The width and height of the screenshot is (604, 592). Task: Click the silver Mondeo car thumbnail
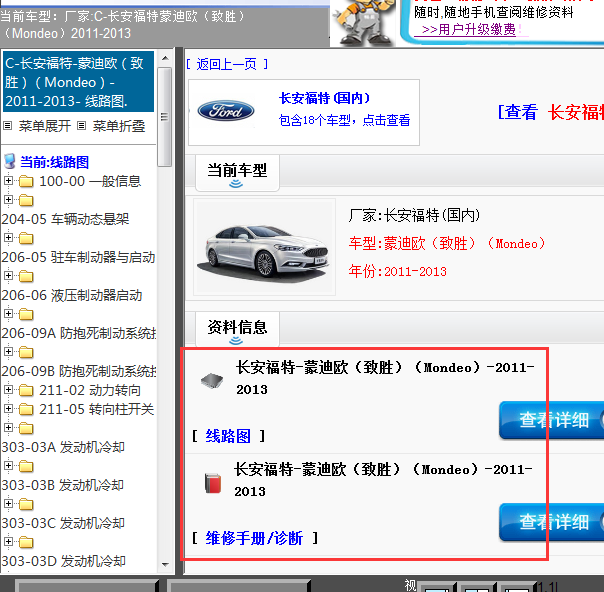(264, 247)
